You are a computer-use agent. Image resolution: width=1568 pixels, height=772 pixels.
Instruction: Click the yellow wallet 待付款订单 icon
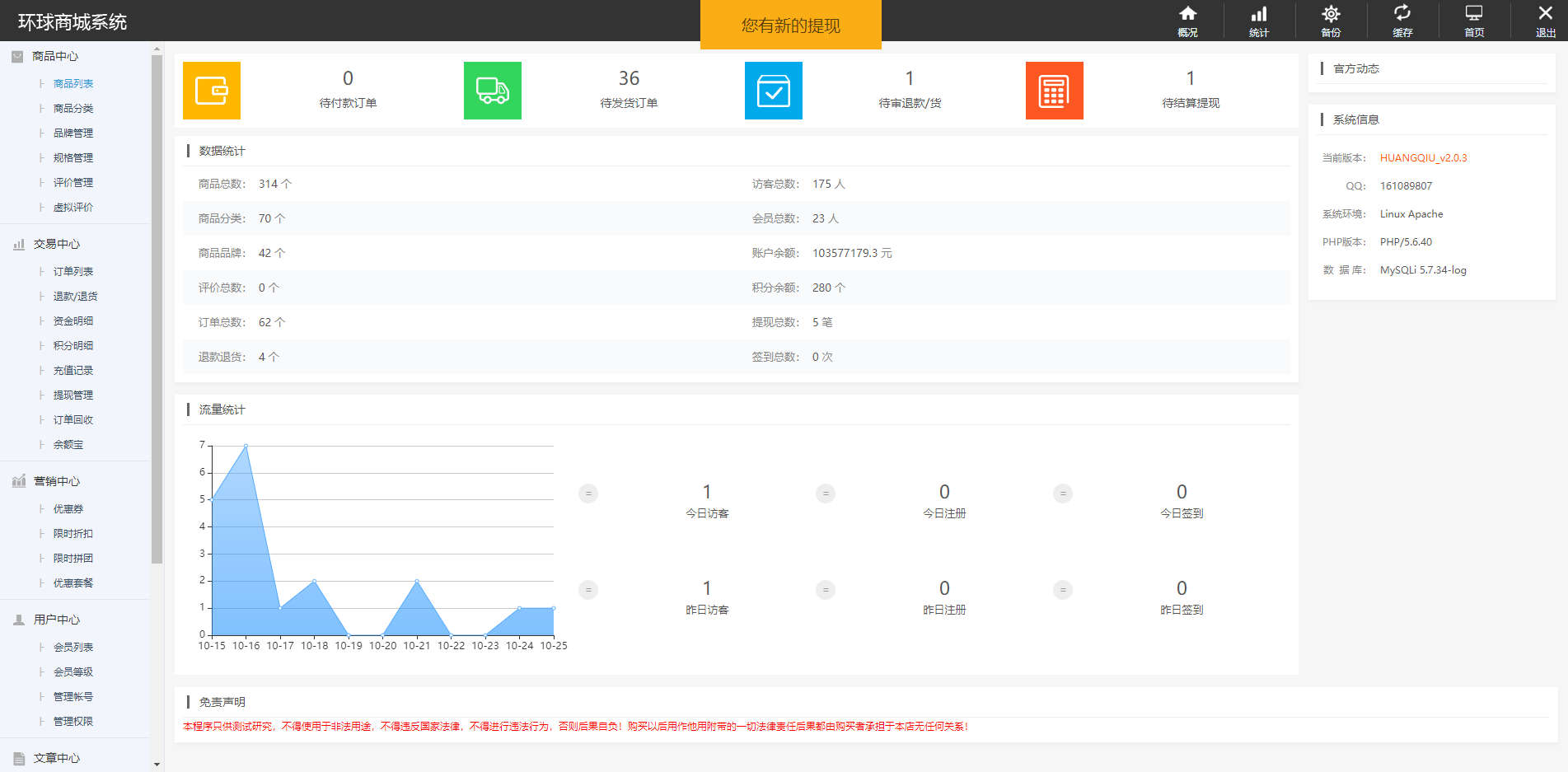[212, 91]
